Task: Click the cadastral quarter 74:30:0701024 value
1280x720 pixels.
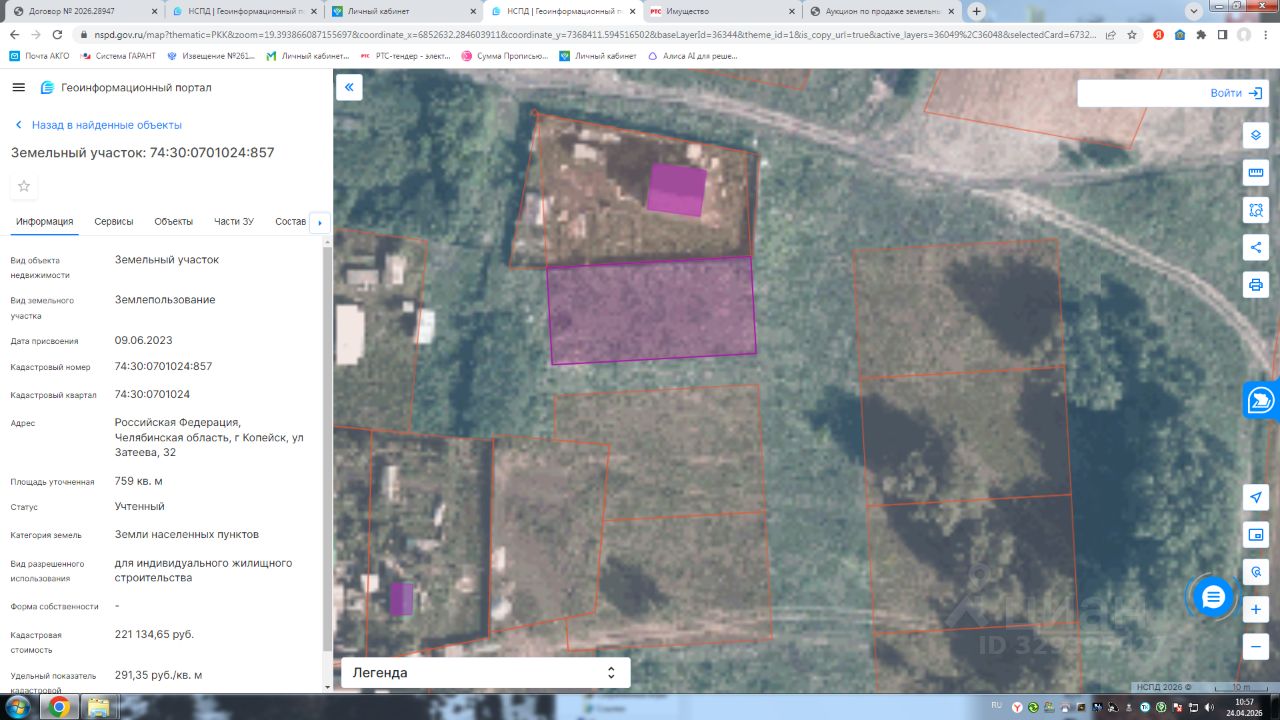Action: point(152,394)
